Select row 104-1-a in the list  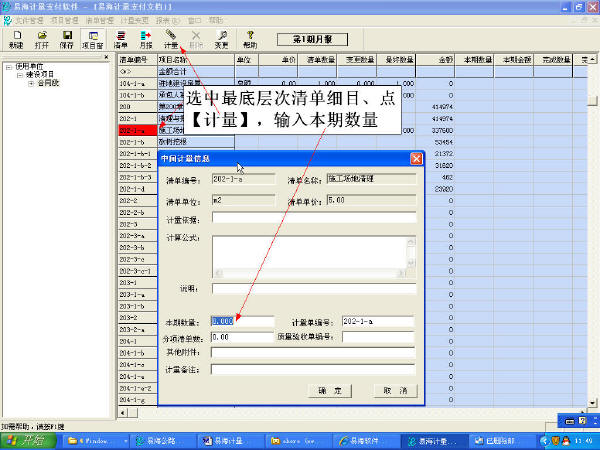click(138, 83)
